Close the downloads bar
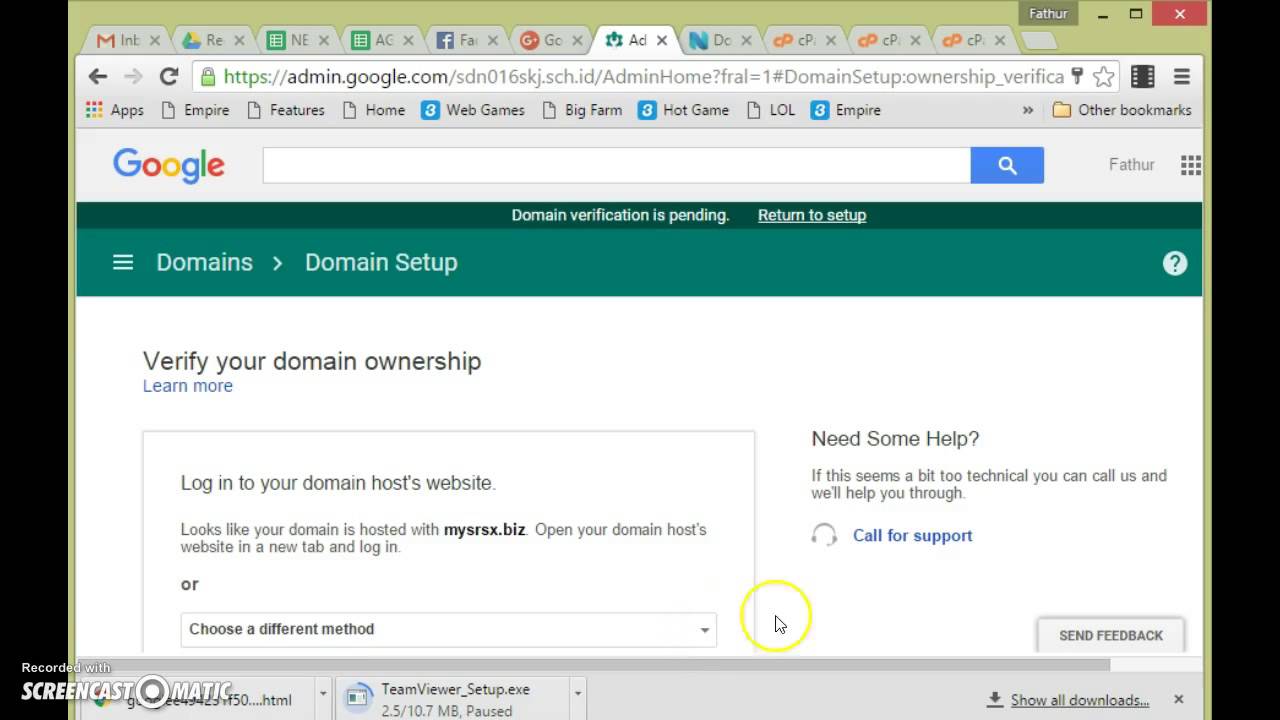This screenshot has height=720, width=1280. (1178, 699)
